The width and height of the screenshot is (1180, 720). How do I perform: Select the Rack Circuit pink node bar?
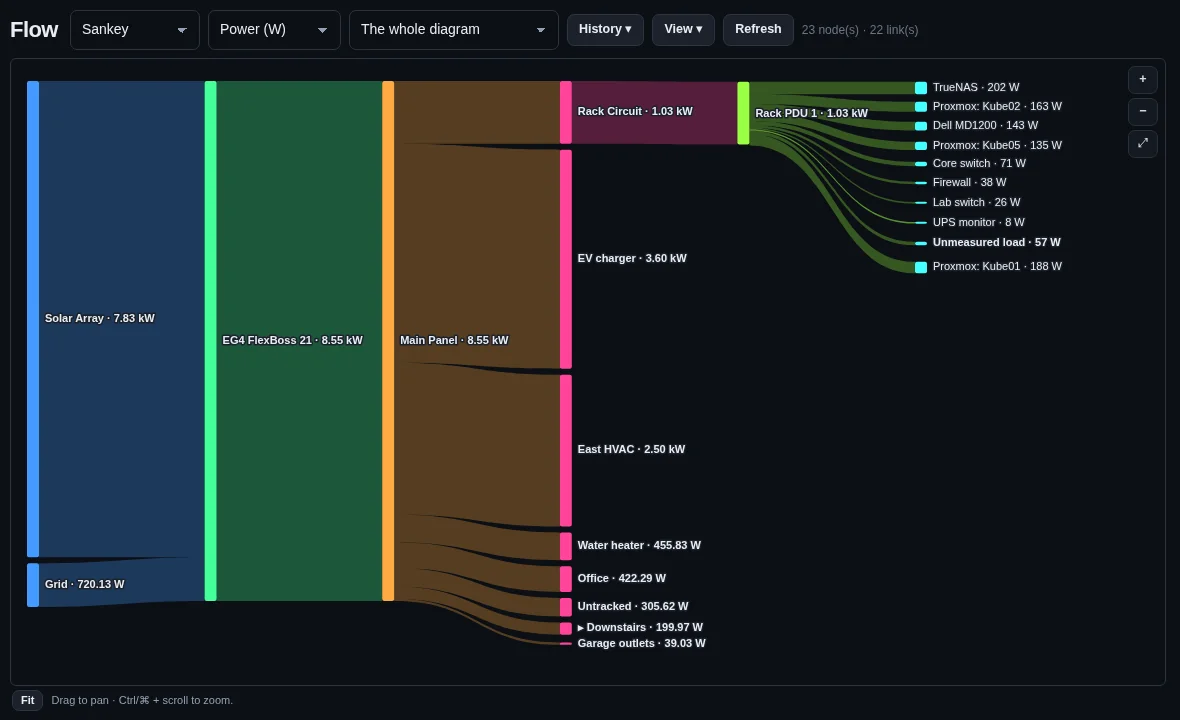click(x=566, y=112)
